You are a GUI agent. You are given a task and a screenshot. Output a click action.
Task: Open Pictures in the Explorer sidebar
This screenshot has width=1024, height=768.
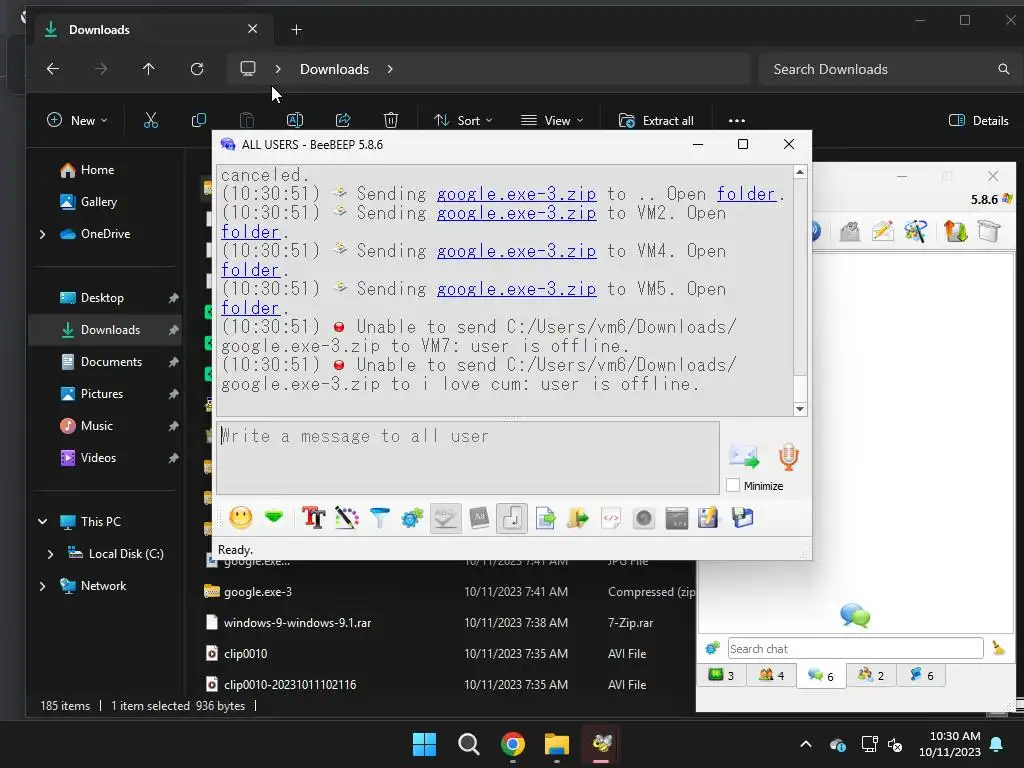click(x=101, y=394)
